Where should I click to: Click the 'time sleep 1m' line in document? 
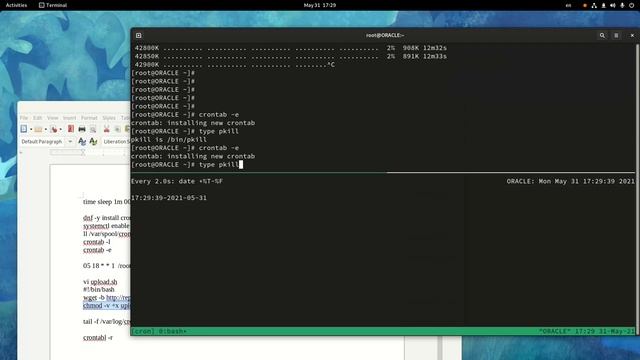[x=107, y=202]
